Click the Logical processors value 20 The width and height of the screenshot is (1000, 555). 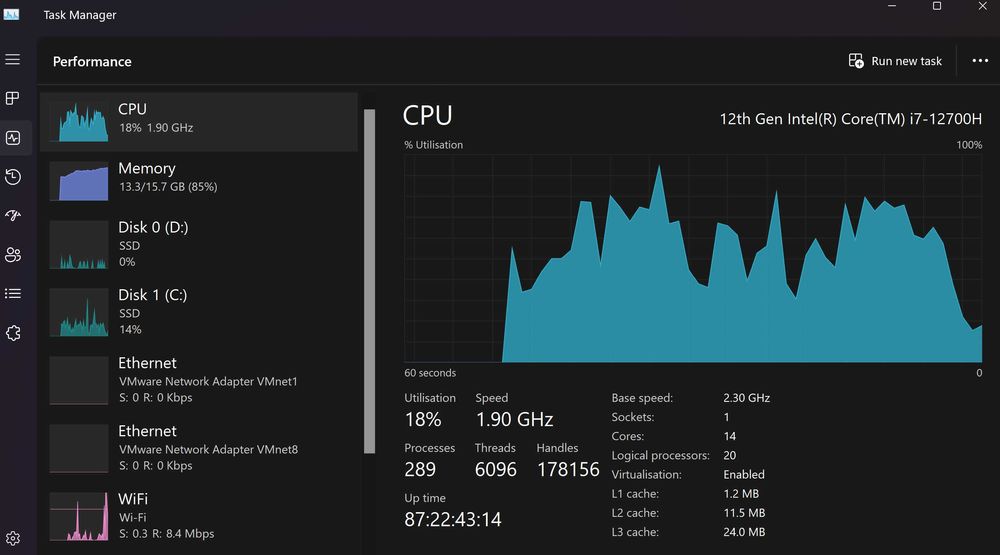coord(730,455)
